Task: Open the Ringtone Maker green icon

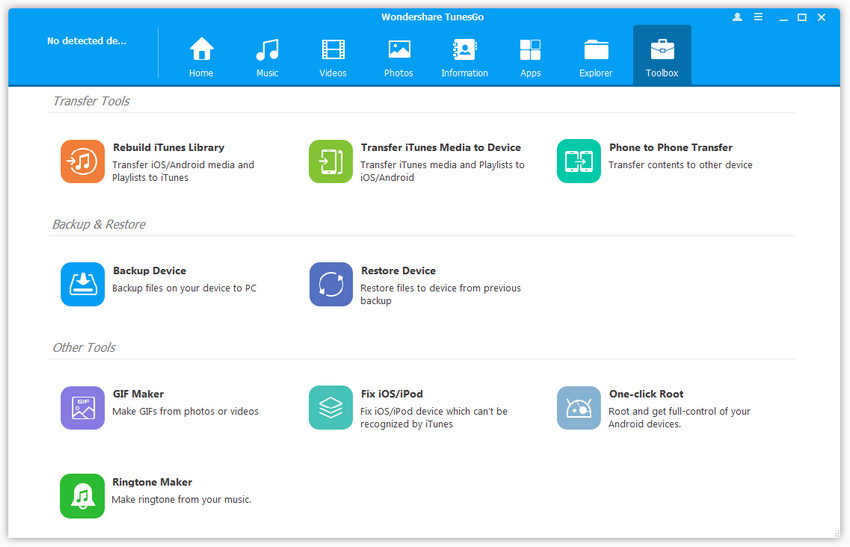Action: (x=82, y=495)
